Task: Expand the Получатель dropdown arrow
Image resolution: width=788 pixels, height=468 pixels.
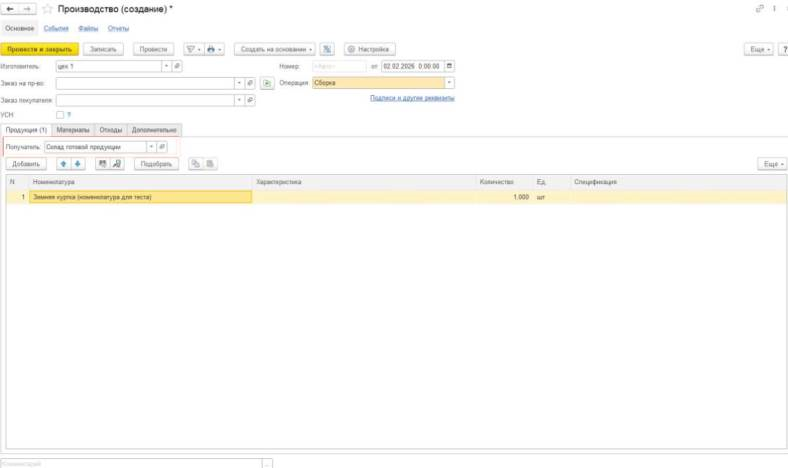Action: click(x=151, y=147)
